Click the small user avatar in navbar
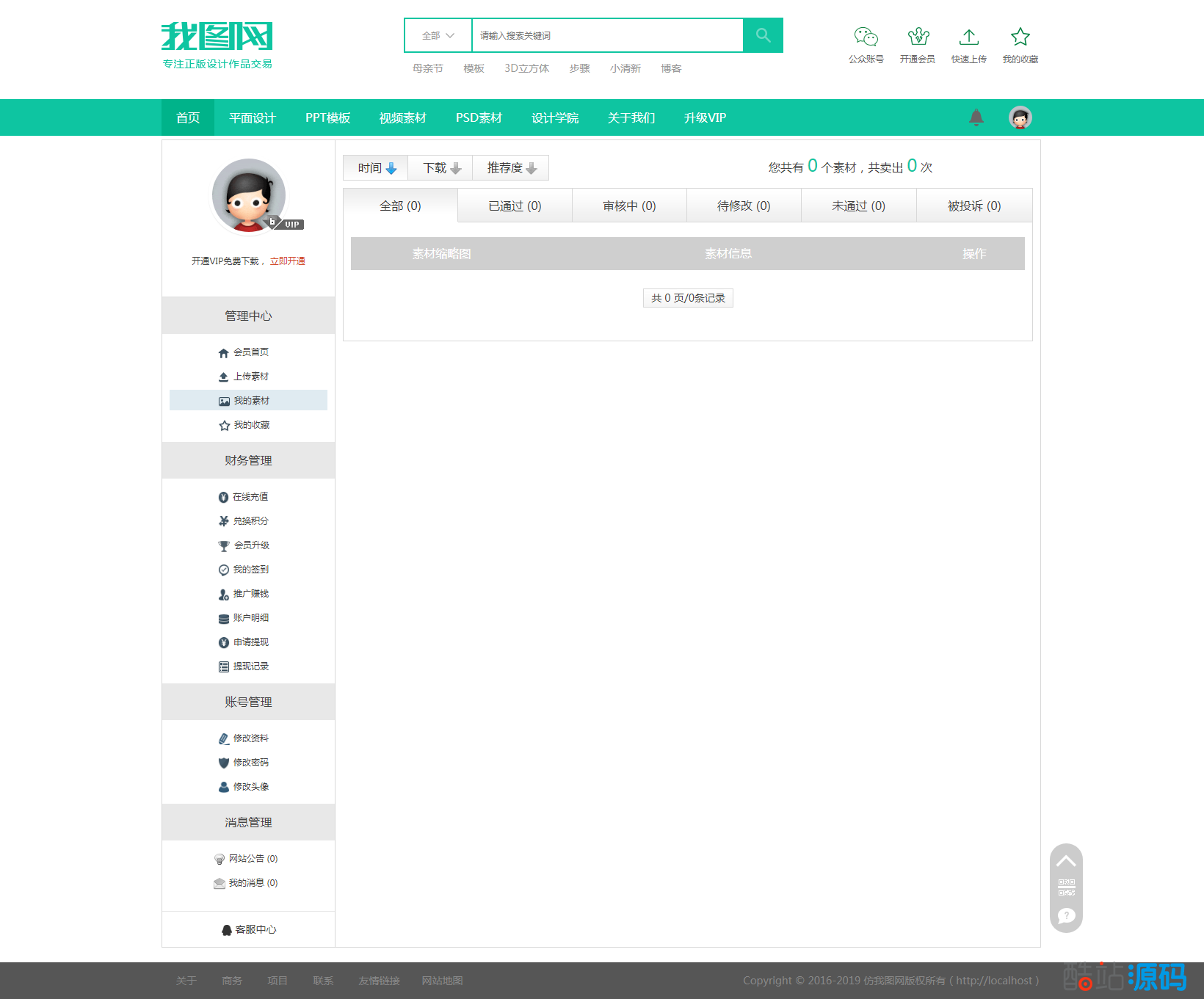This screenshot has height=999, width=1204. pyautogui.click(x=1020, y=117)
